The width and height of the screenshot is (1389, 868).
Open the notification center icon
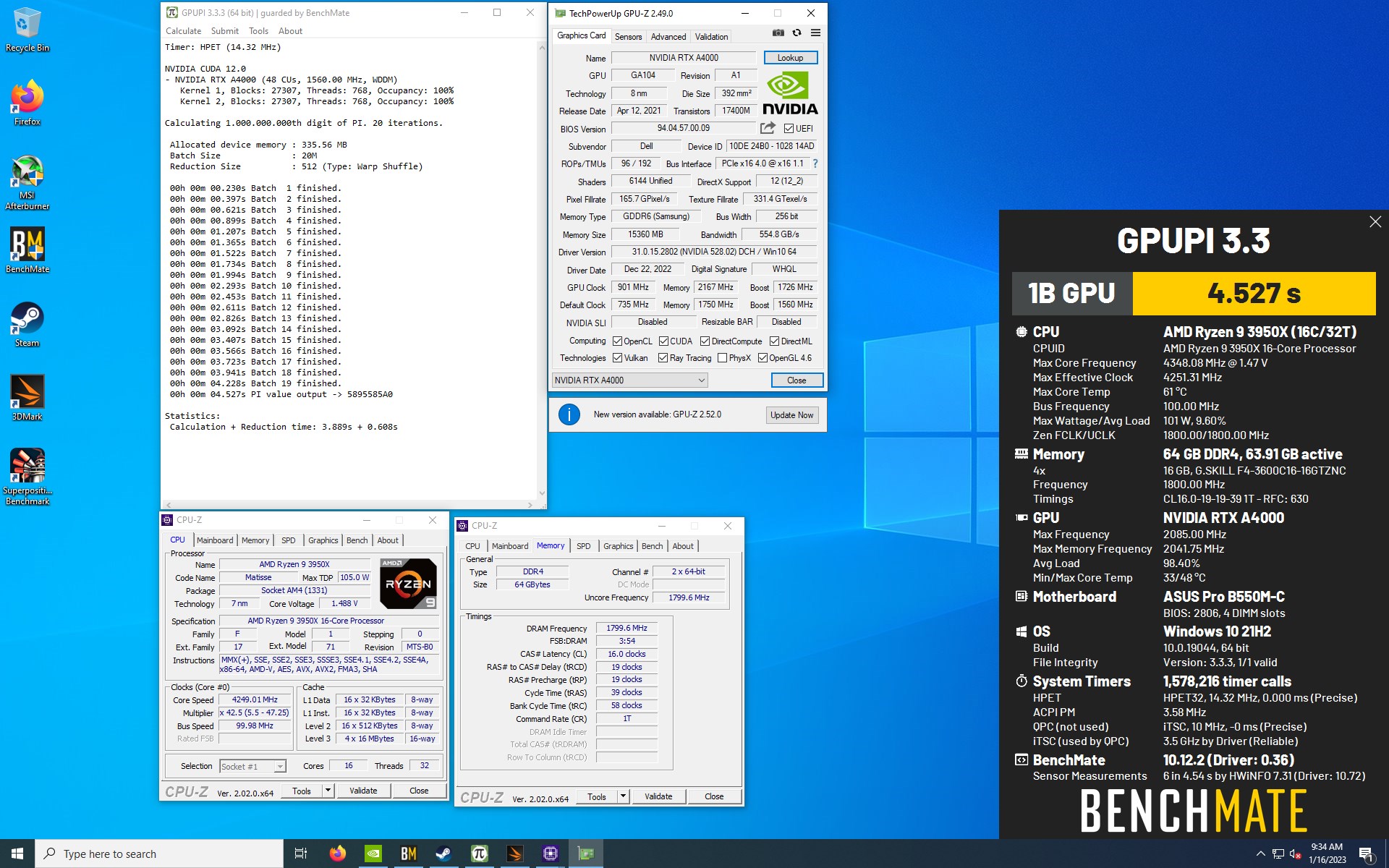click(1366, 854)
